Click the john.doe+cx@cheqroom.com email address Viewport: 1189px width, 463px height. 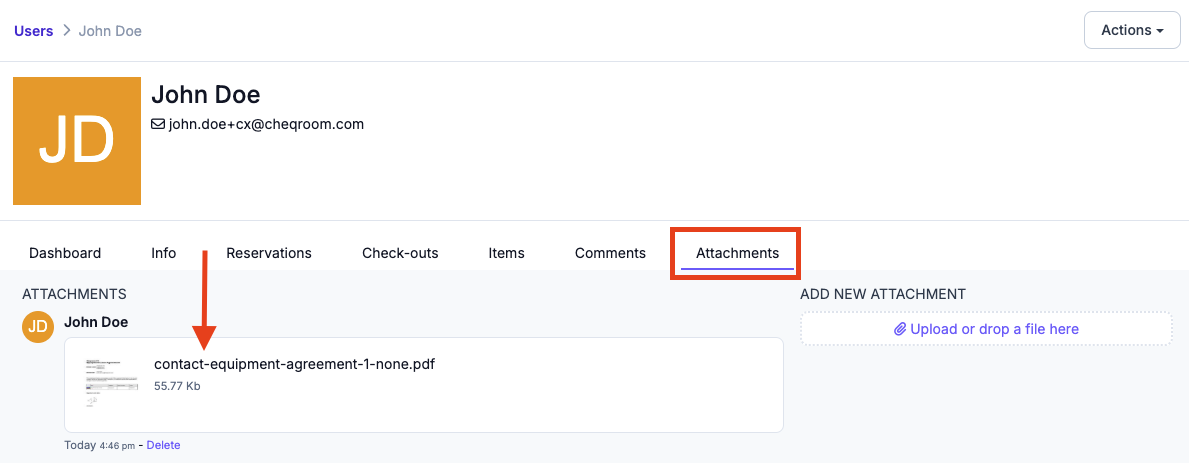point(266,124)
